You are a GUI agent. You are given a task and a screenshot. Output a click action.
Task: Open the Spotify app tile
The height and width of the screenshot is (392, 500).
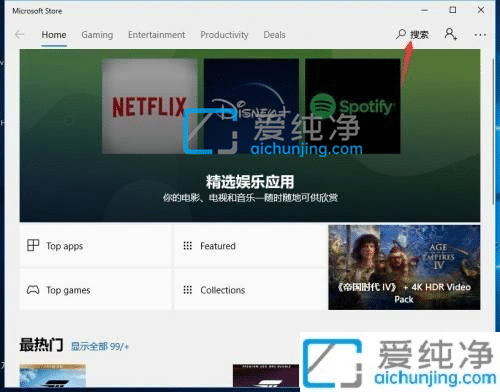pos(353,106)
